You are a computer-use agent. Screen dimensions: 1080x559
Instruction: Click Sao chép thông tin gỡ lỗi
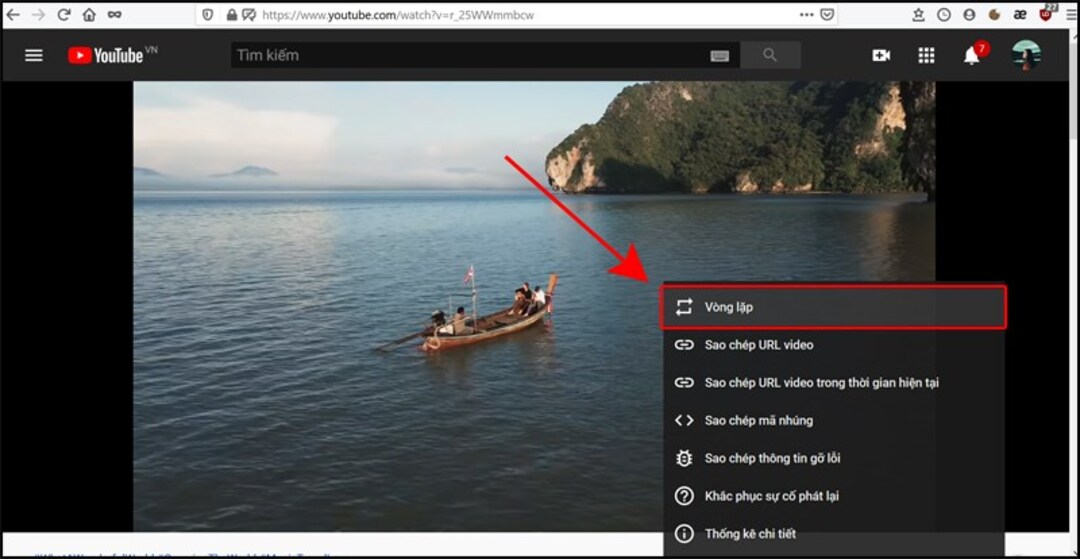tap(771, 459)
